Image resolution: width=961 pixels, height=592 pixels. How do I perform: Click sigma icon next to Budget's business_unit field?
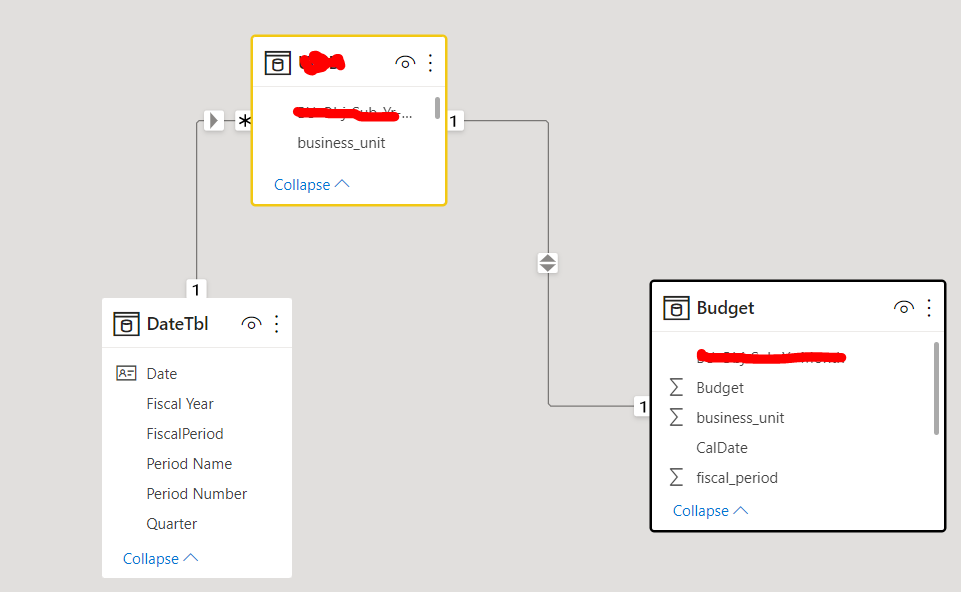tap(676, 417)
